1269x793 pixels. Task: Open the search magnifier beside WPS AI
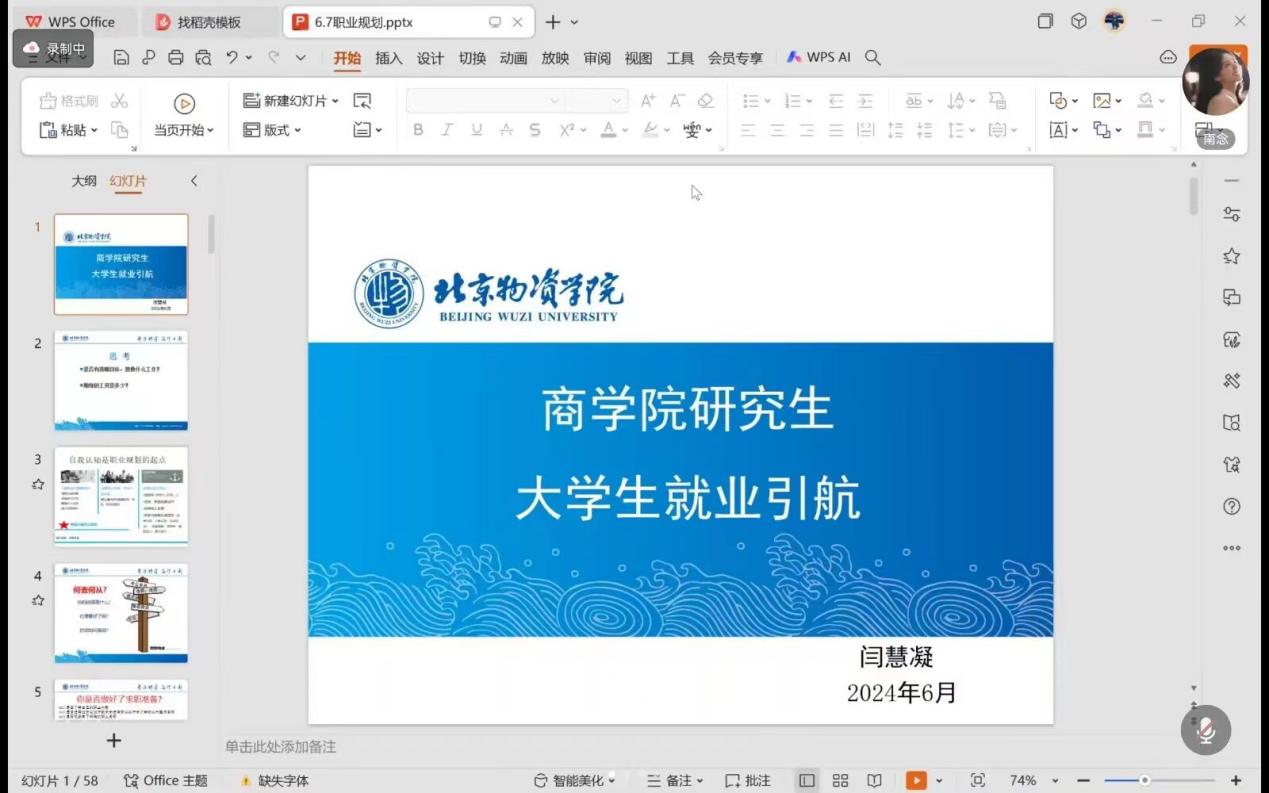click(x=873, y=58)
